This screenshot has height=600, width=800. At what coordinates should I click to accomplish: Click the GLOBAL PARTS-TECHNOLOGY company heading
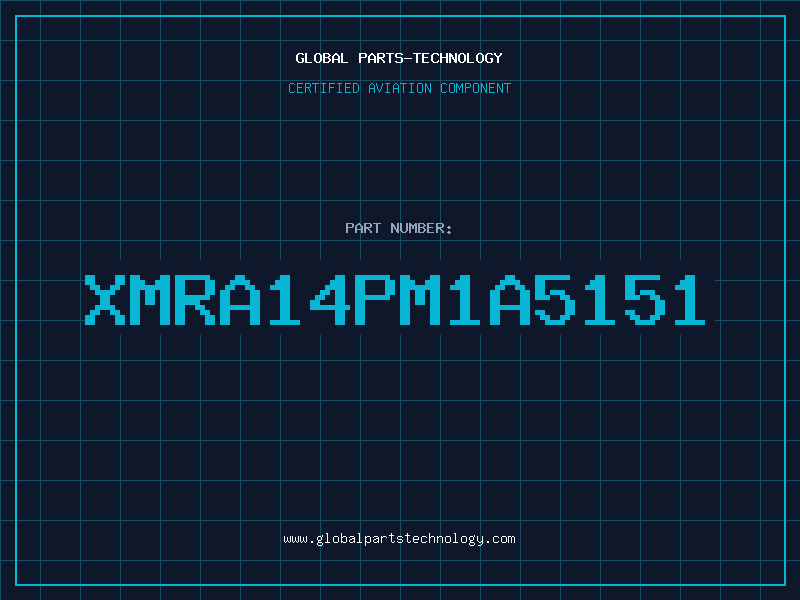coord(399,58)
